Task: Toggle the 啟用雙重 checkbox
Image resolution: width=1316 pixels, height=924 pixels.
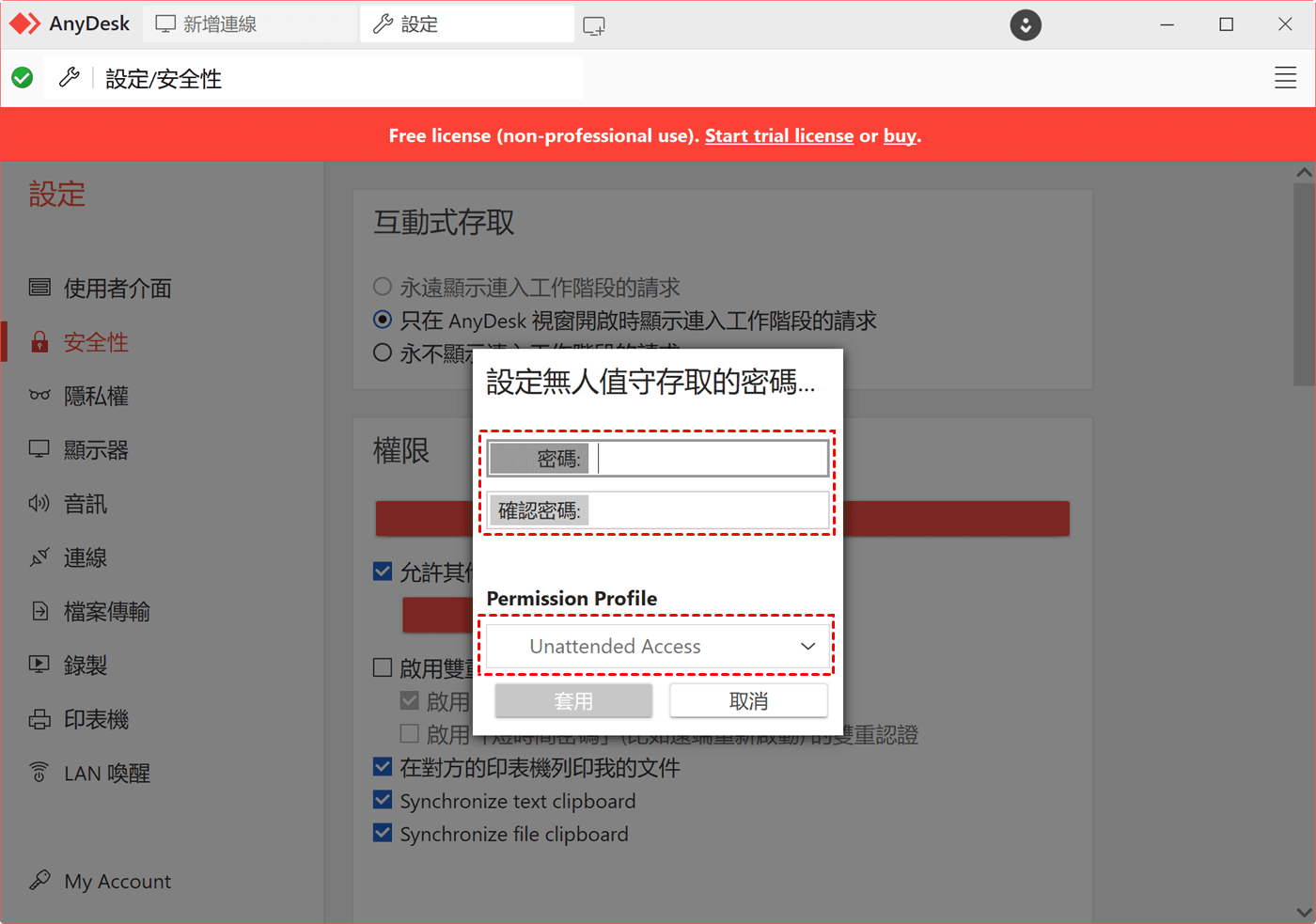Action: point(383,668)
